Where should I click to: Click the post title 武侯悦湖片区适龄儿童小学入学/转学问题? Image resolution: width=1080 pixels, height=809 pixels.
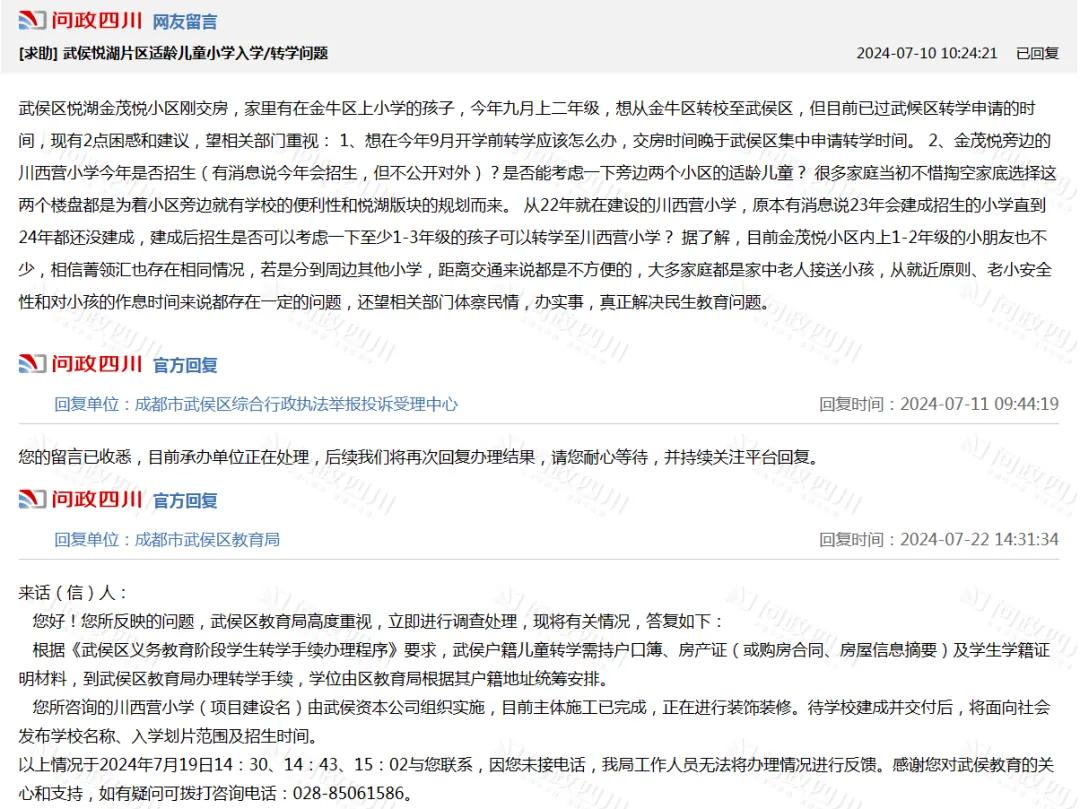(195, 53)
